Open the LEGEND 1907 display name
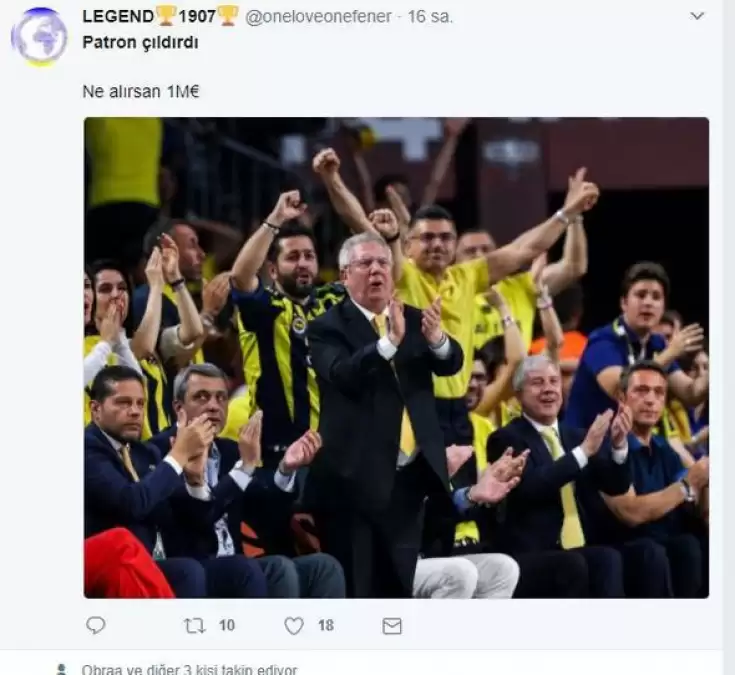 pyautogui.click(x=160, y=16)
